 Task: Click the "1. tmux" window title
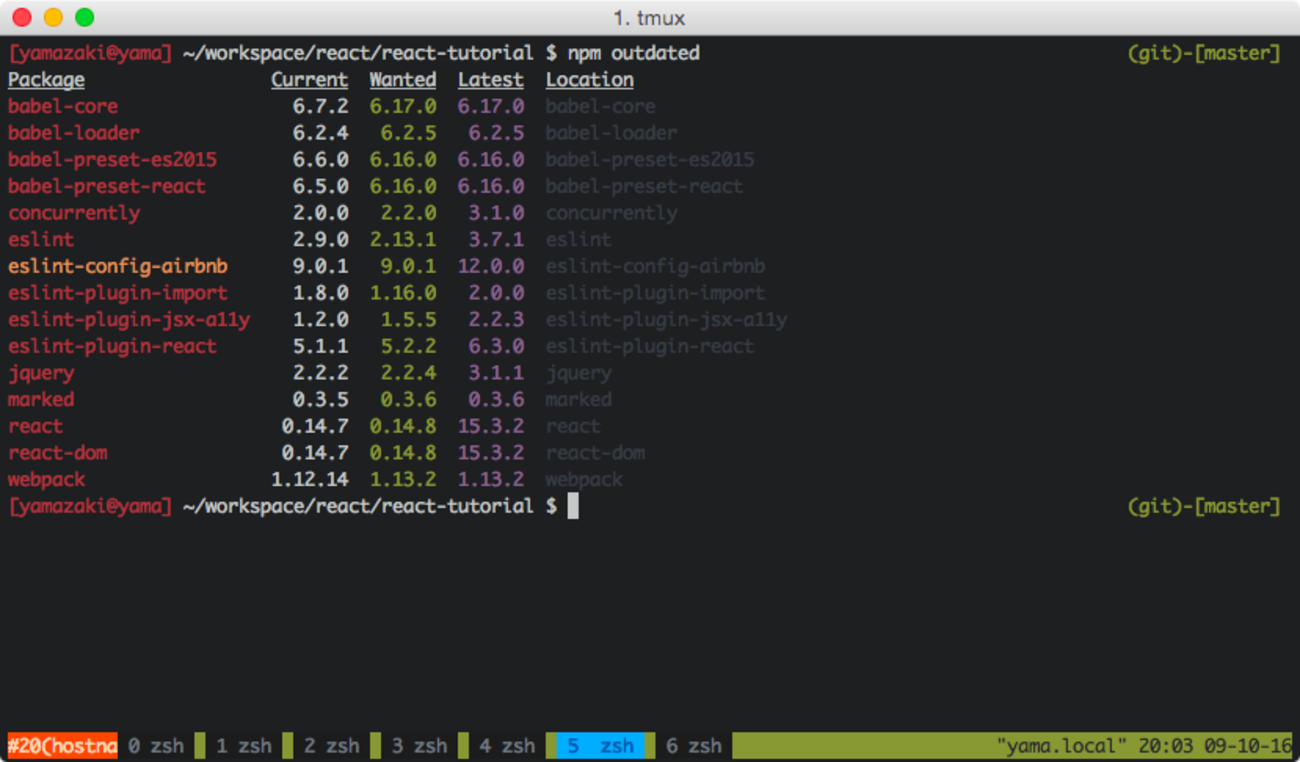(649, 17)
